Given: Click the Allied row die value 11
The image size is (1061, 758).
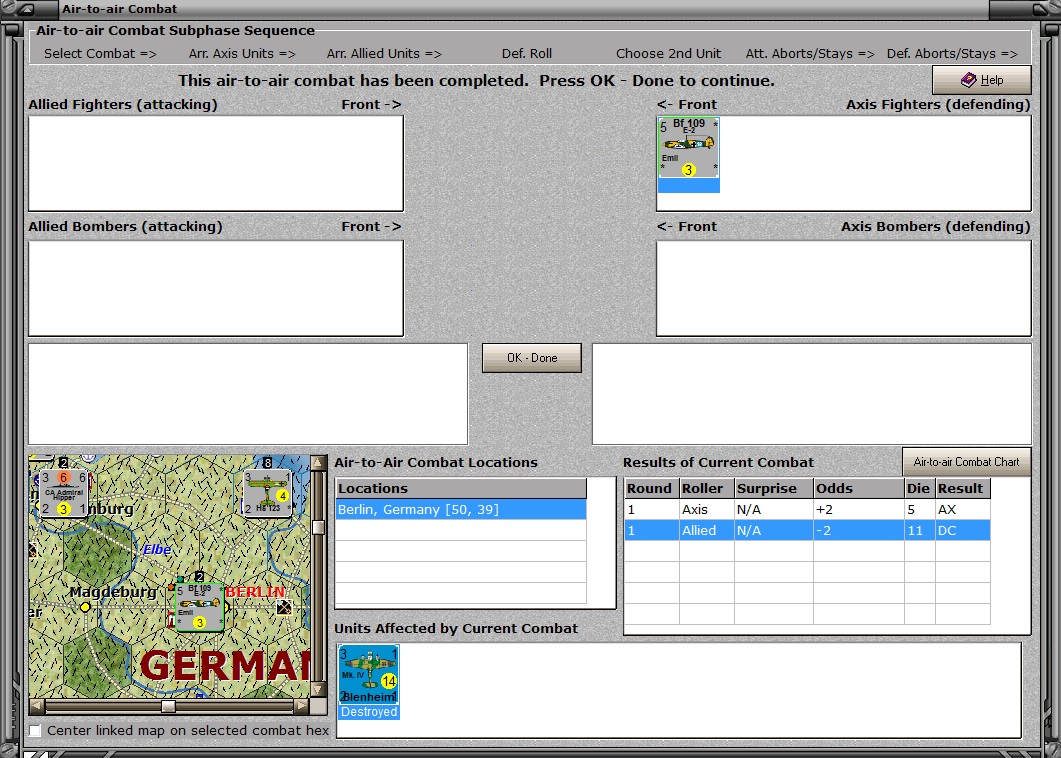Looking at the screenshot, I should click(x=920, y=531).
